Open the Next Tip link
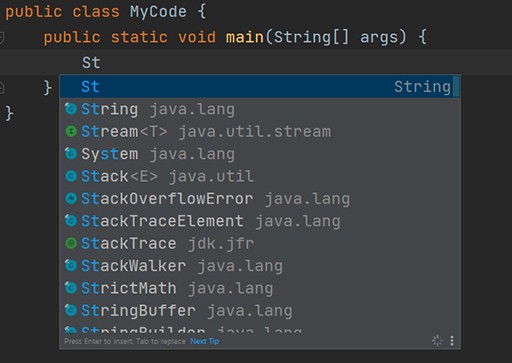 (x=205, y=341)
